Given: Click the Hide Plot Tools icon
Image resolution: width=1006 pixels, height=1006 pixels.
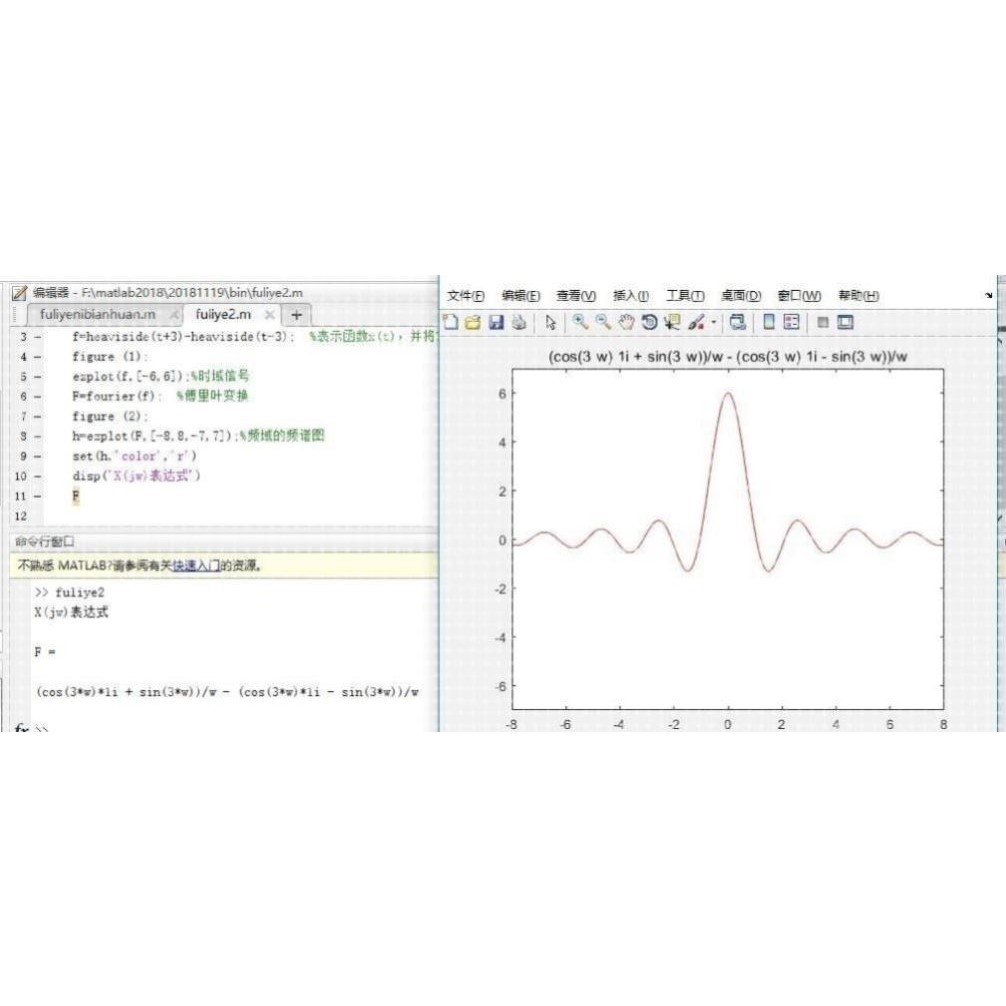Looking at the screenshot, I should tap(823, 322).
